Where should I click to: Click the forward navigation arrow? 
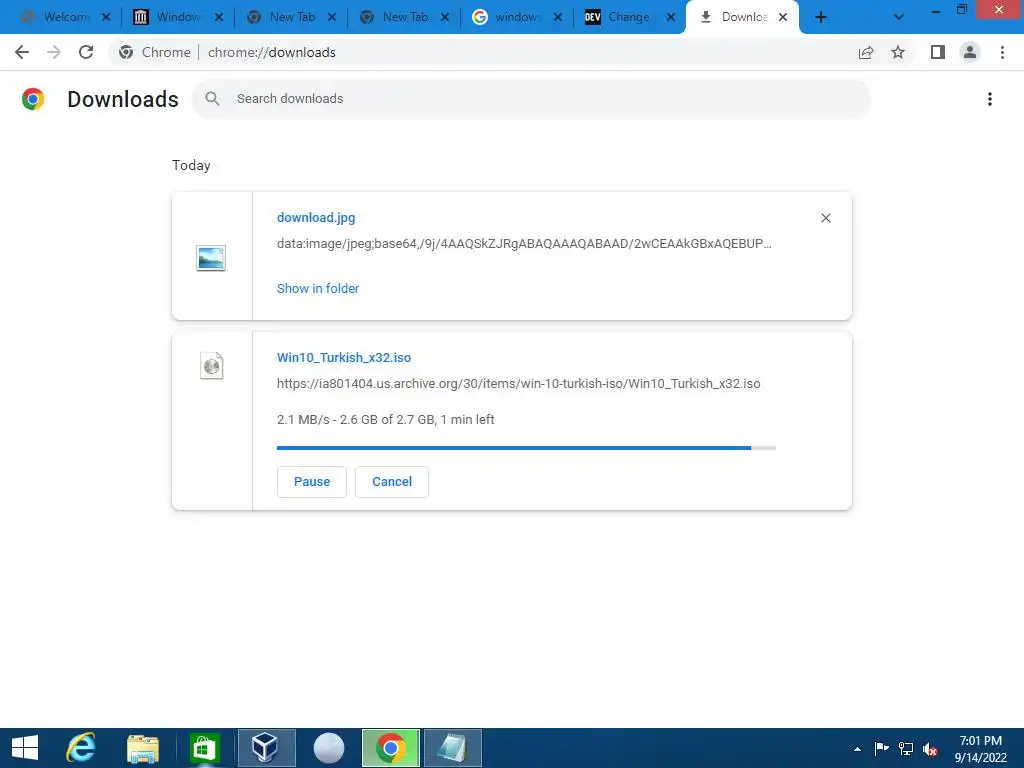point(54,52)
